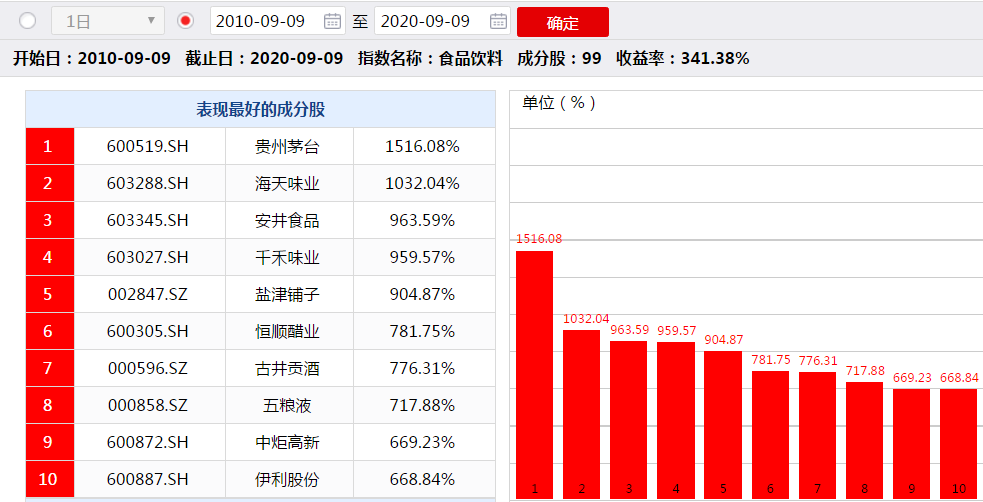The image size is (983, 502).
Task: Click the 1516.08% return cell
Action: click(422, 146)
